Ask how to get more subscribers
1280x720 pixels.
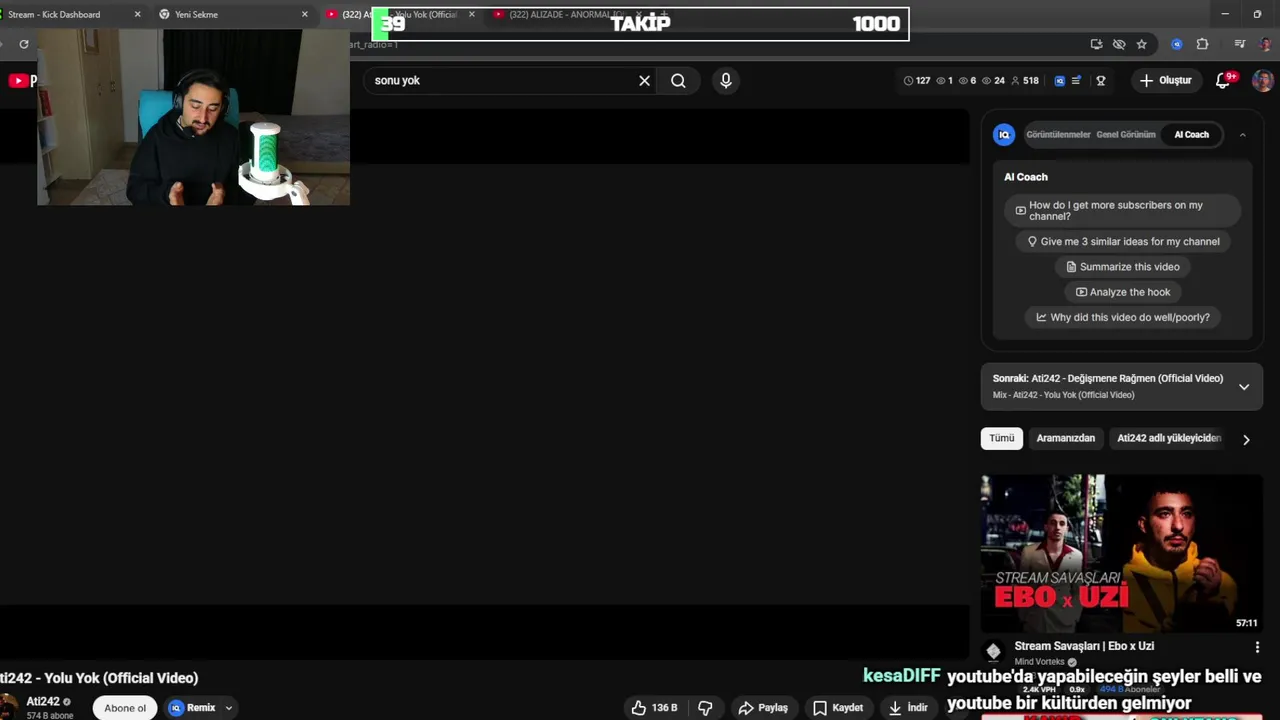(x=1122, y=211)
